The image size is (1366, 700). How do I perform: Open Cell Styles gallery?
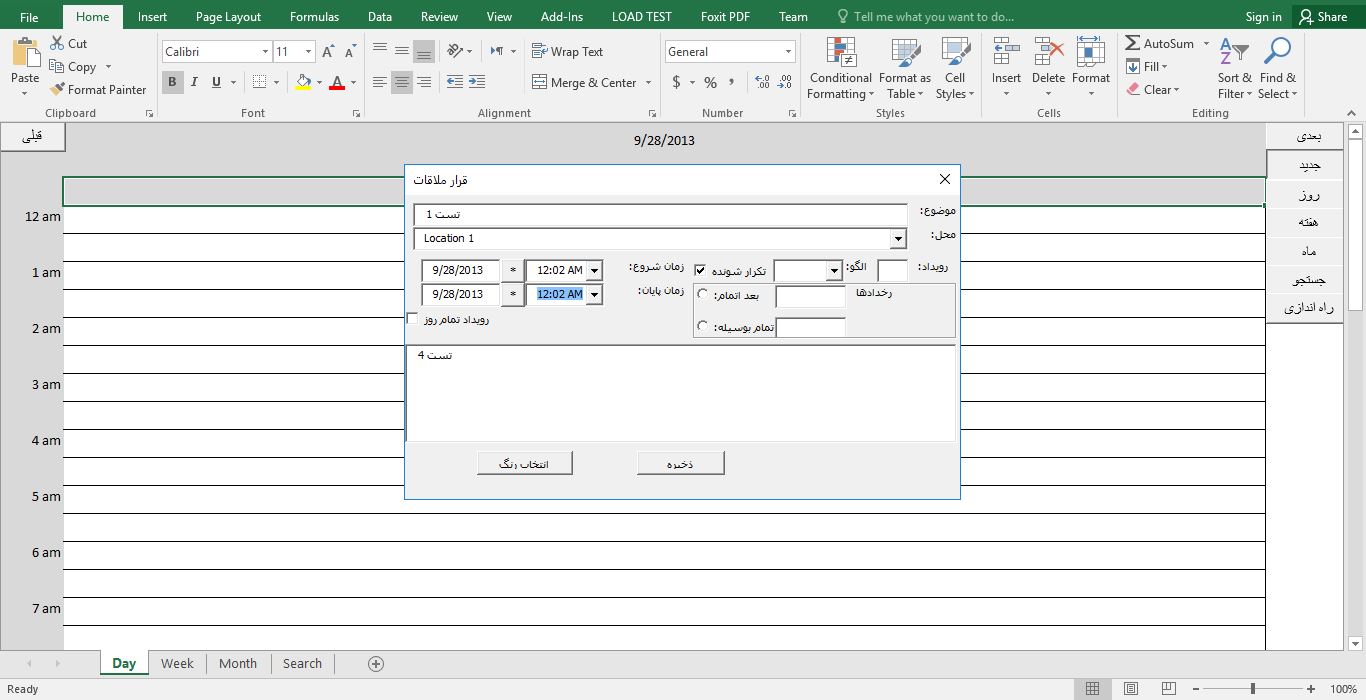[955, 68]
